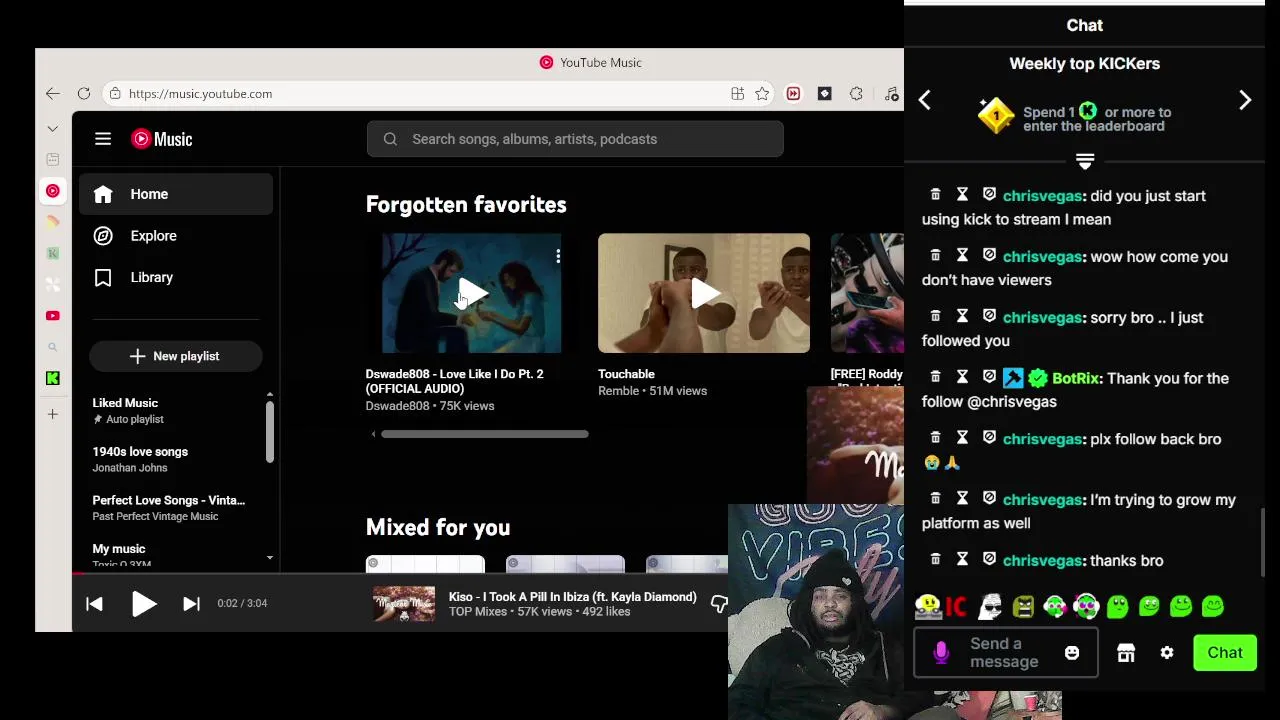Select the YouTube Music pinned sidebar tab
Viewport: 1280px width, 720px height.
click(x=53, y=190)
